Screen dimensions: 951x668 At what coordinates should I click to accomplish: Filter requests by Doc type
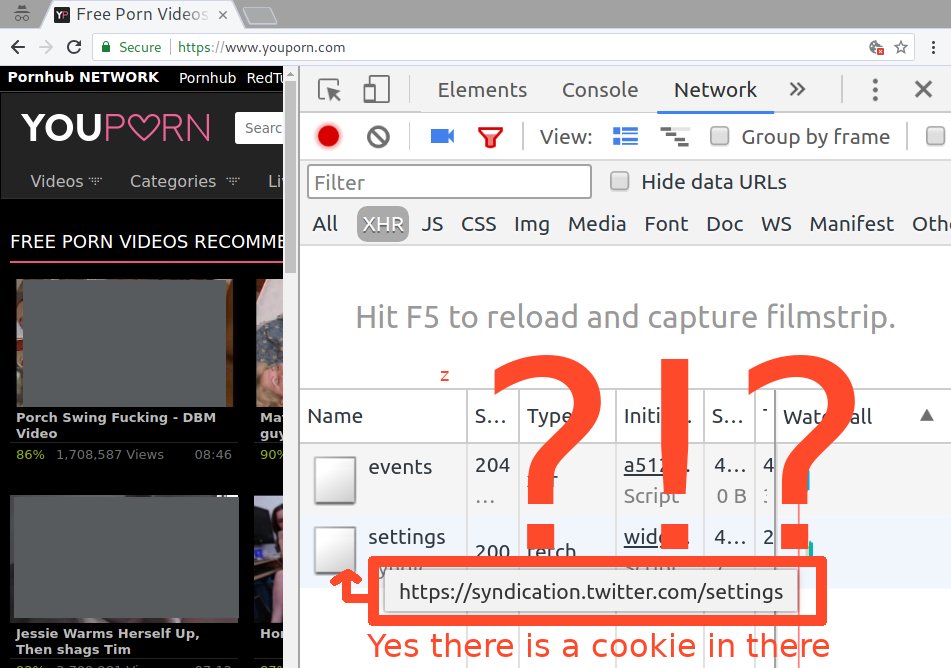click(x=725, y=224)
